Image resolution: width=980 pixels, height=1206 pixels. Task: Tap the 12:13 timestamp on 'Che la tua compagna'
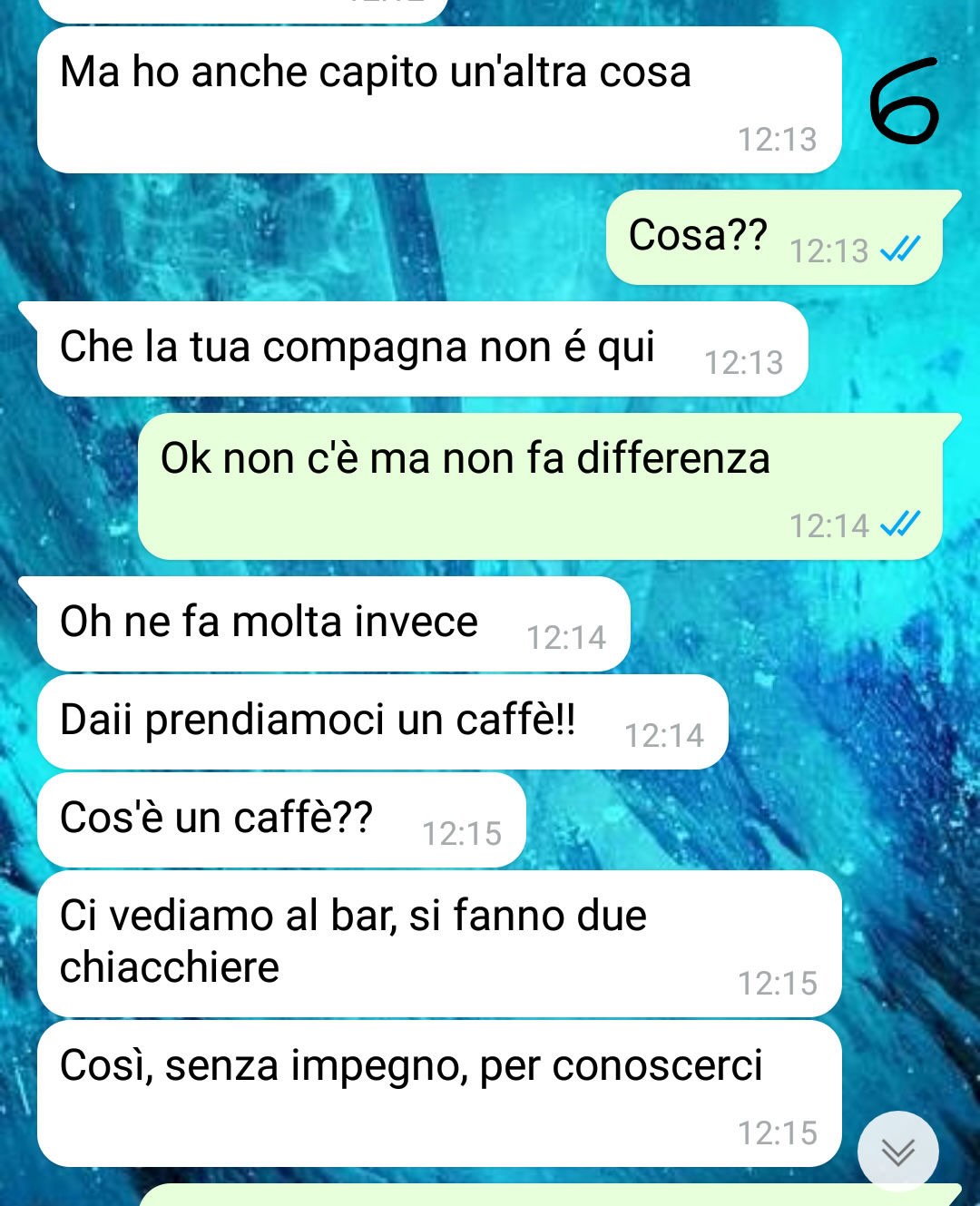[x=743, y=362]
